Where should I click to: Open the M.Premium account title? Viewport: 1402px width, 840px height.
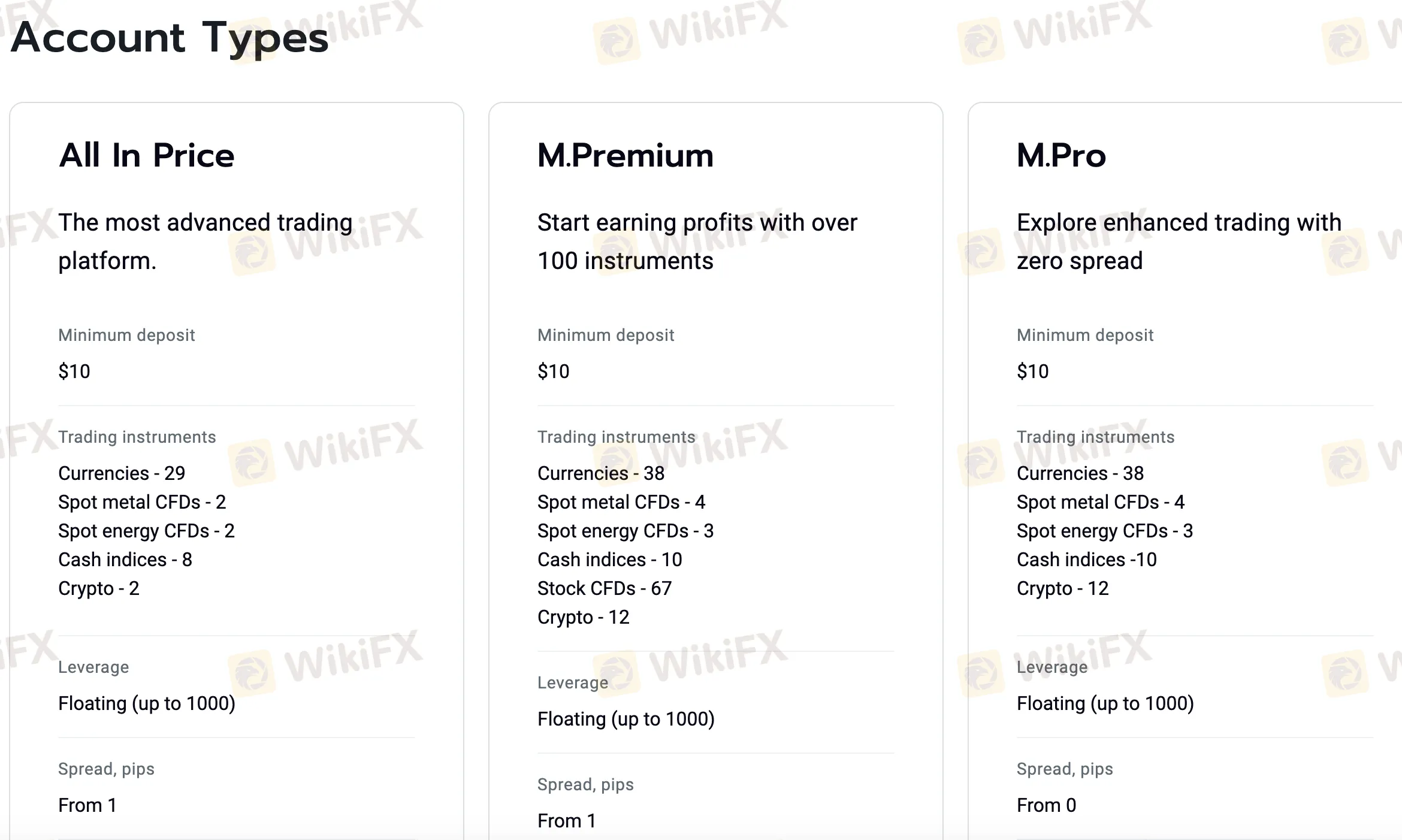coord(626,156)
